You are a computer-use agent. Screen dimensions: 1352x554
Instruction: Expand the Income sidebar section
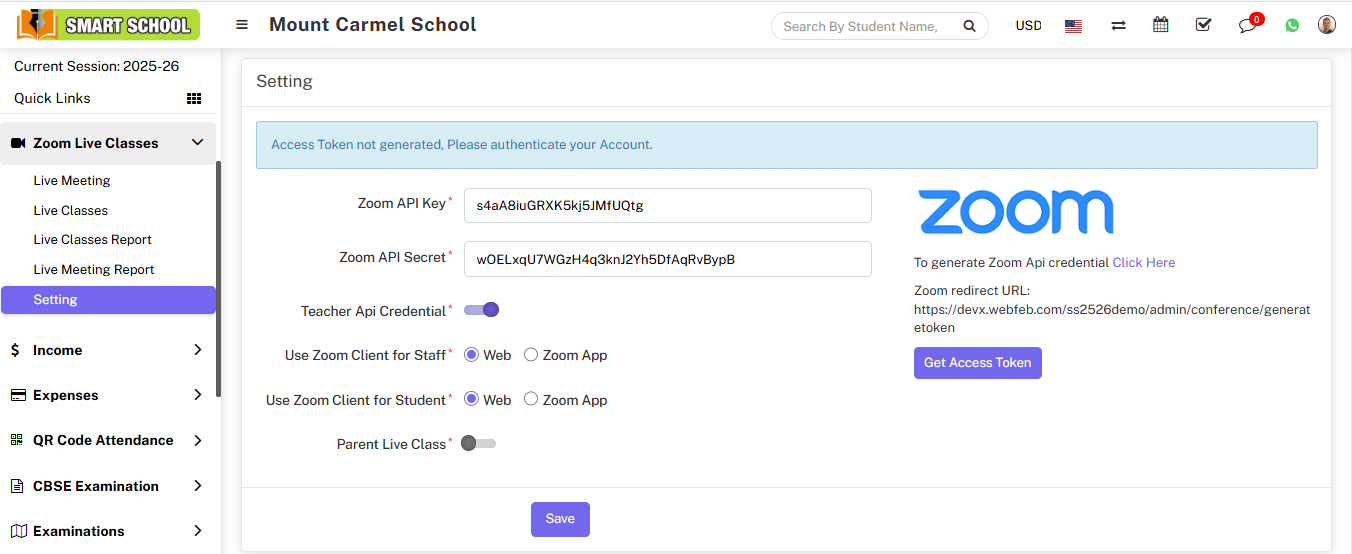(x=197, y=350)
